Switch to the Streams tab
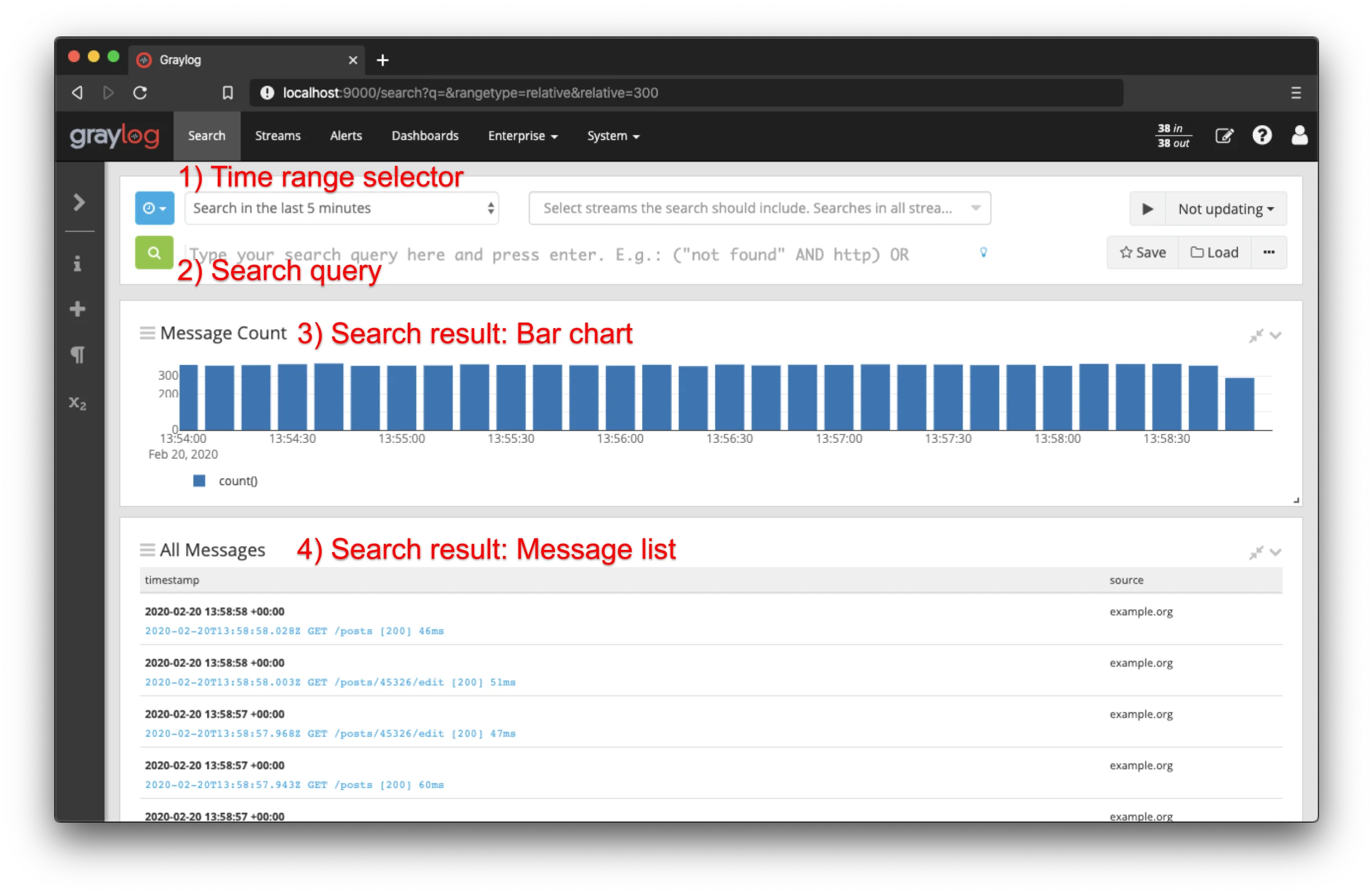The height and width of the screenshot is (894, 1372). point(277,136)
